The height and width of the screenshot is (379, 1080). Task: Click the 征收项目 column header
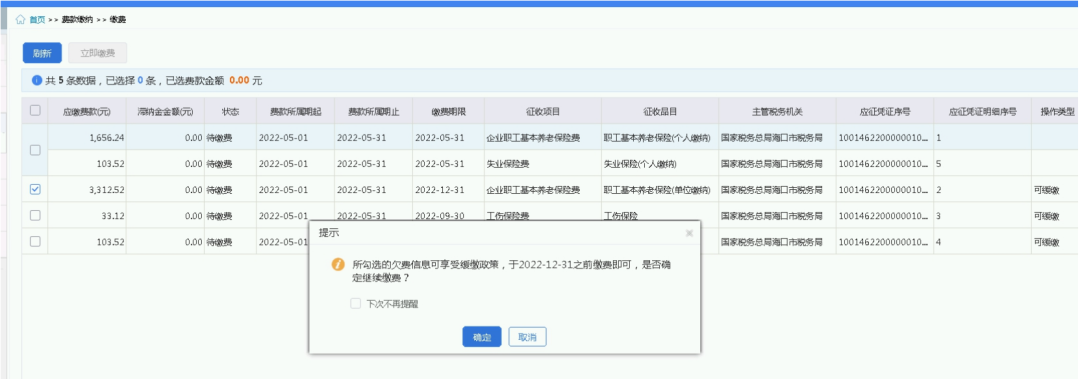point(543,111)
